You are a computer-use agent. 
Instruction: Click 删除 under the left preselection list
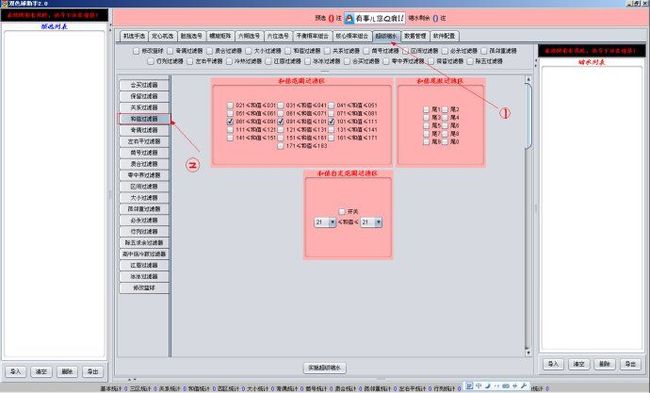(x=67, y=371)
